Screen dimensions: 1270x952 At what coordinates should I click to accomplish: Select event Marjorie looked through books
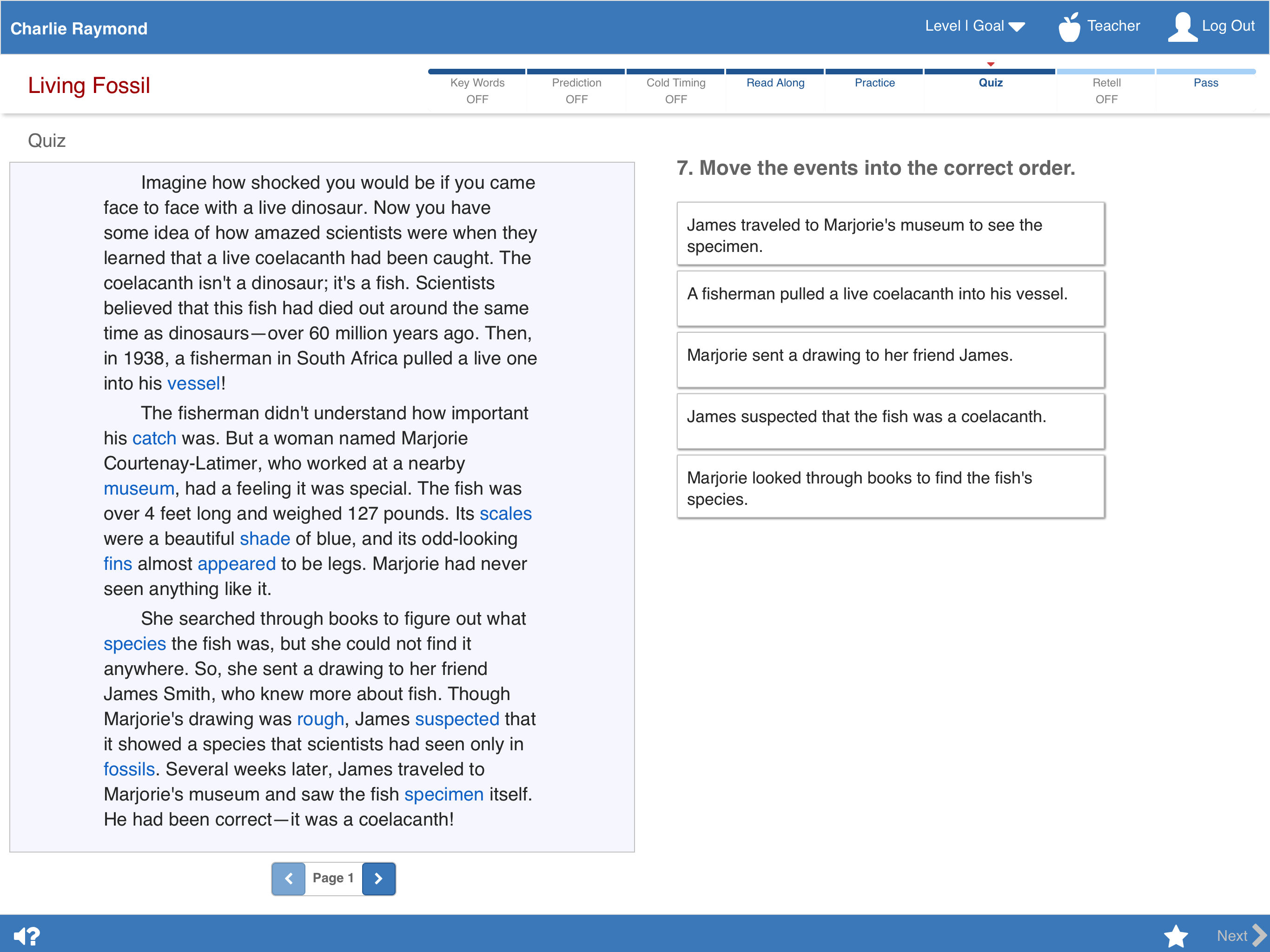(891, 487)
